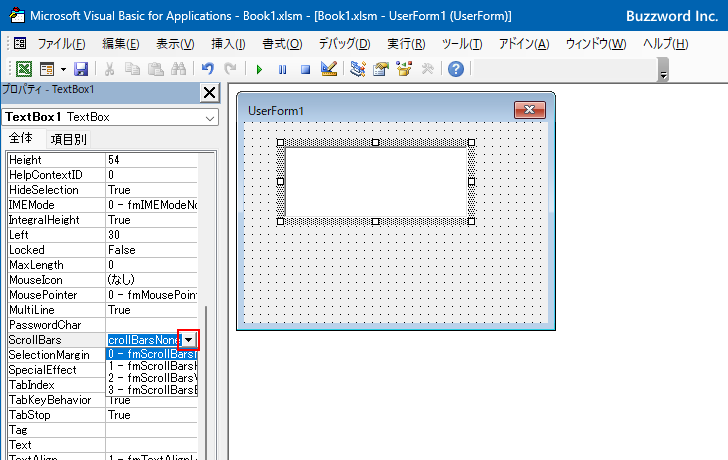Open the TextBox1 object selector dropdown
This screenshot has height=460, width=728.
(x=210, y=118)
